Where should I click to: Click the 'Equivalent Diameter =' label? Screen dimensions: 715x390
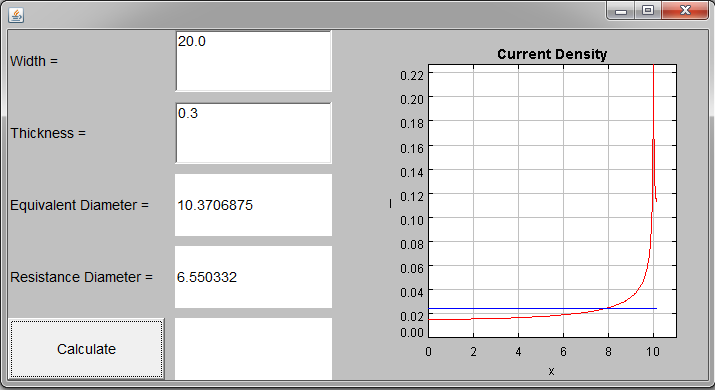pyautogui.click(x=79, y=205)
